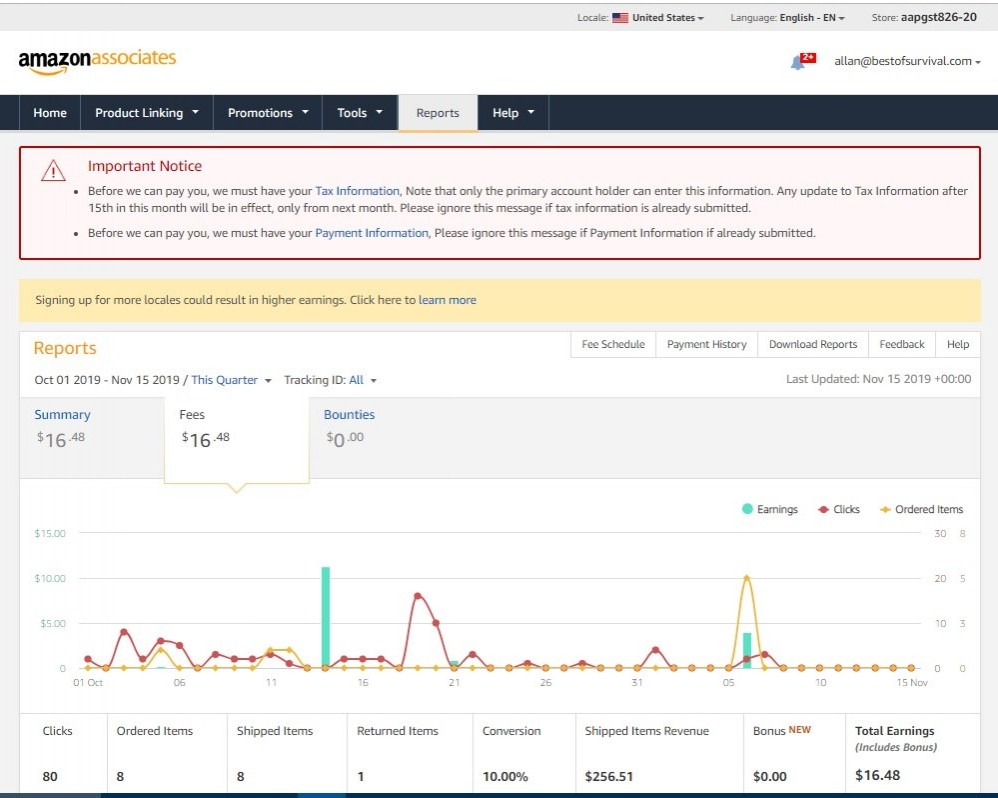Click the earnings bar near Nov 06
The image size is (998, 798).
click(x=747, y=650)
